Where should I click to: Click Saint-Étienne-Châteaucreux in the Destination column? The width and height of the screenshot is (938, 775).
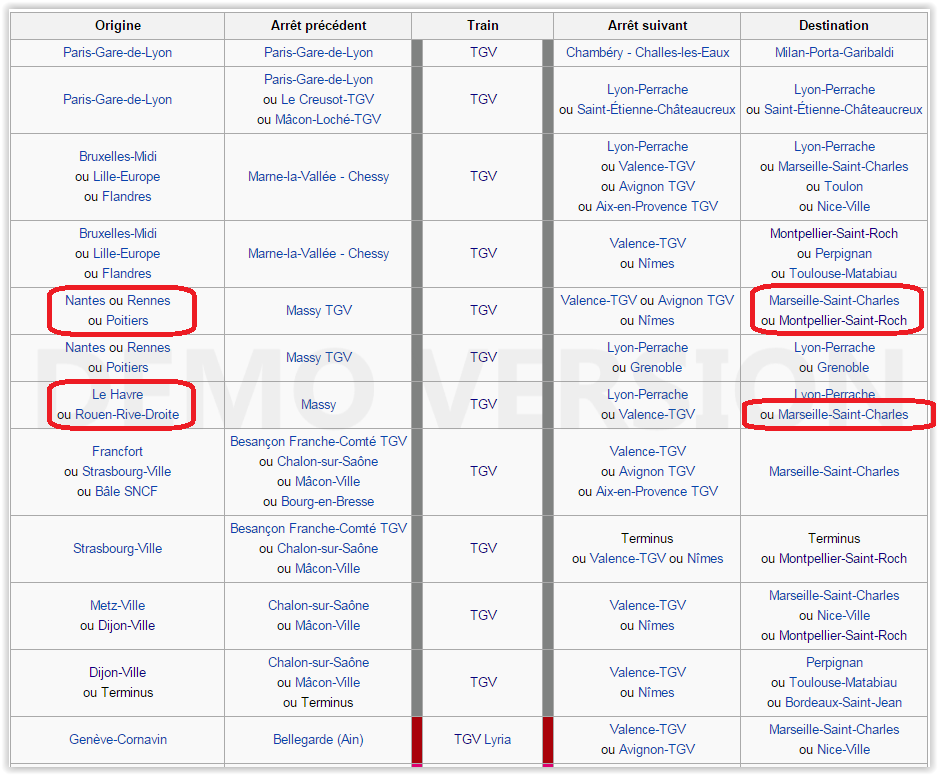(843, 110)
